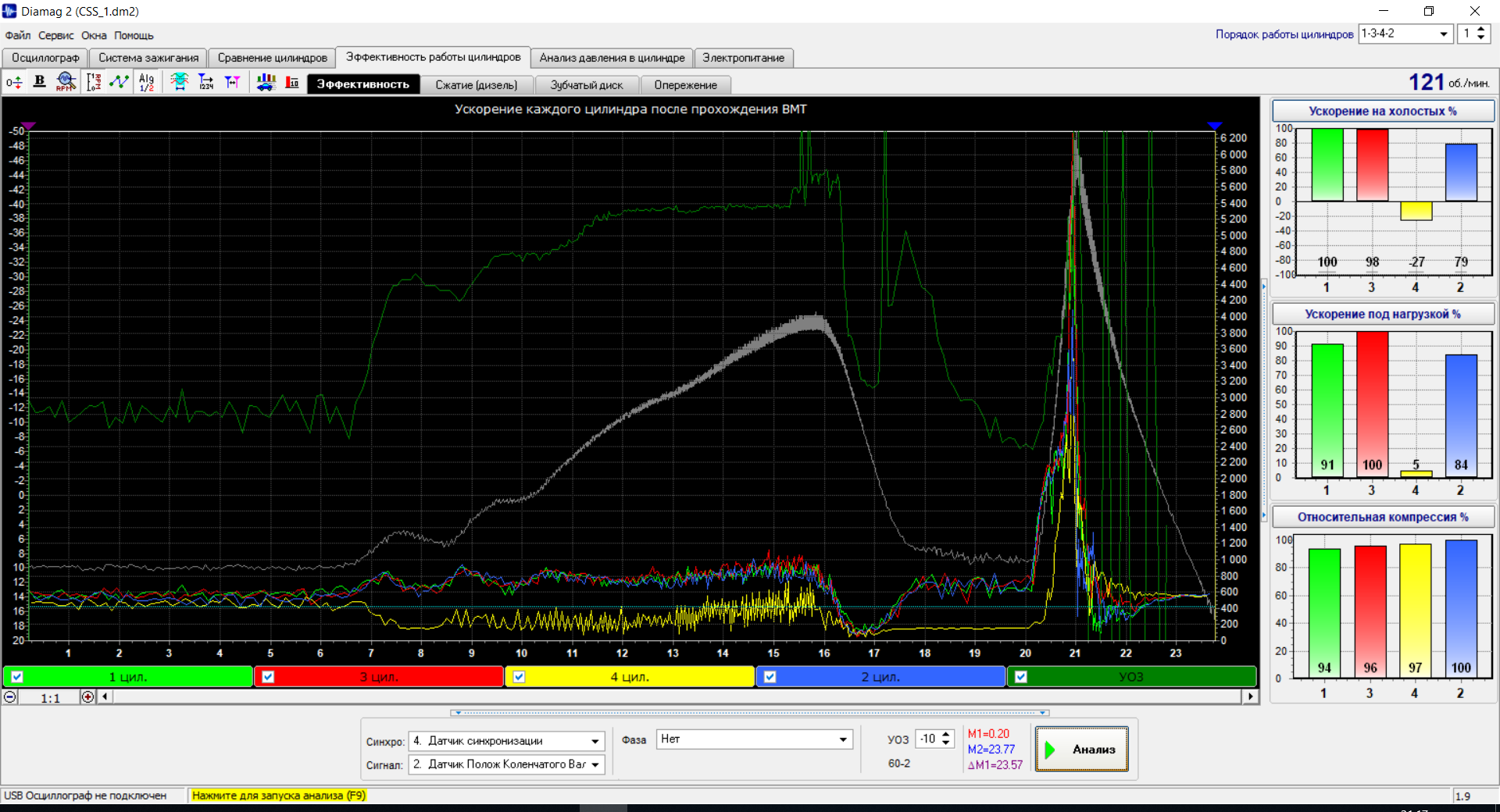Toggle the 1 цил. checkbox

point(17,677)
